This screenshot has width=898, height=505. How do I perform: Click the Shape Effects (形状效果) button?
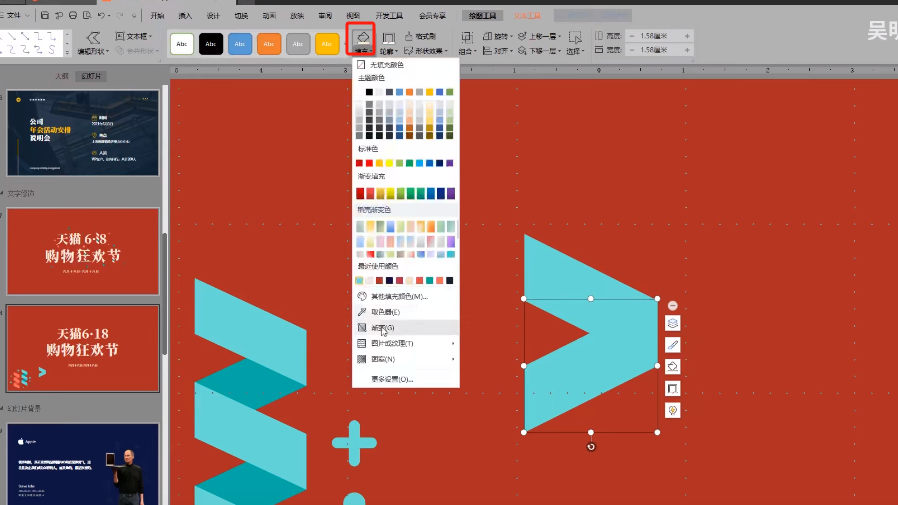pos(425,51)
